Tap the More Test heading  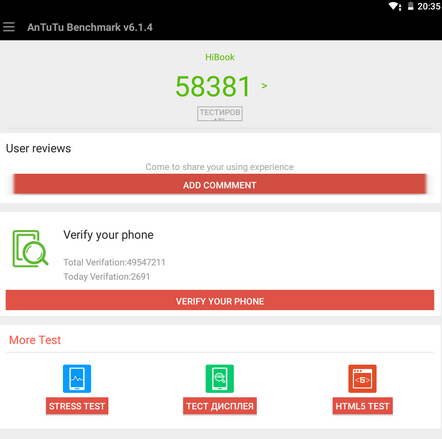tap(35, 340)
